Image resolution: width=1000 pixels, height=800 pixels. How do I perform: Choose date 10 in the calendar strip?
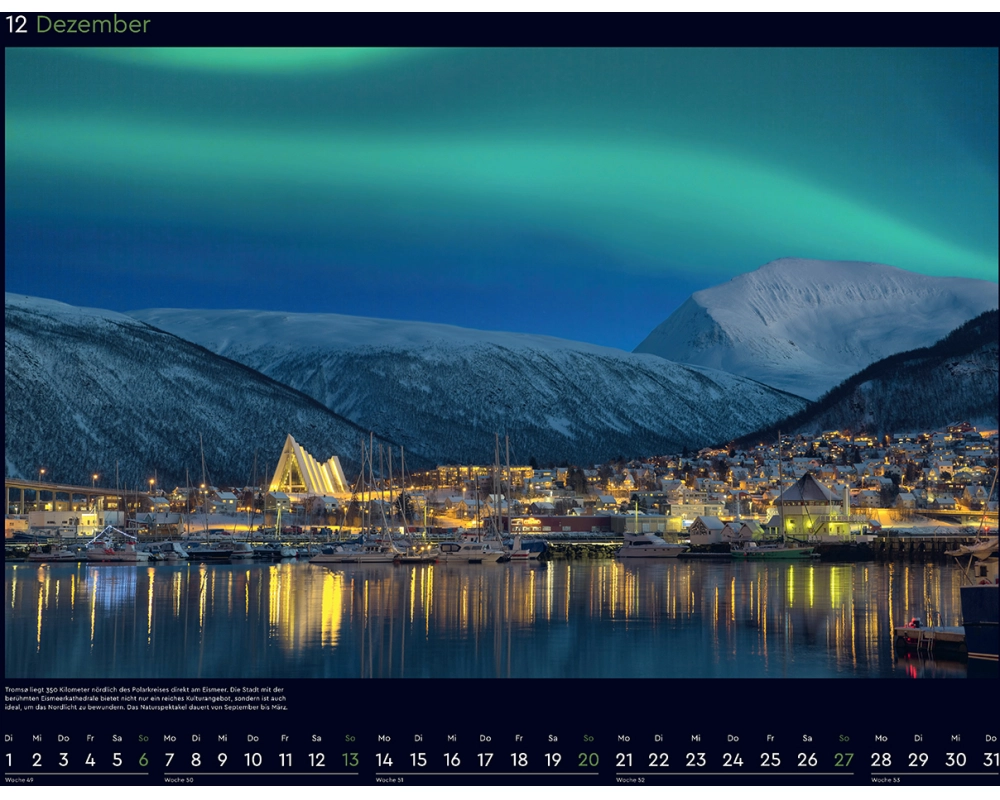[253, 760]
